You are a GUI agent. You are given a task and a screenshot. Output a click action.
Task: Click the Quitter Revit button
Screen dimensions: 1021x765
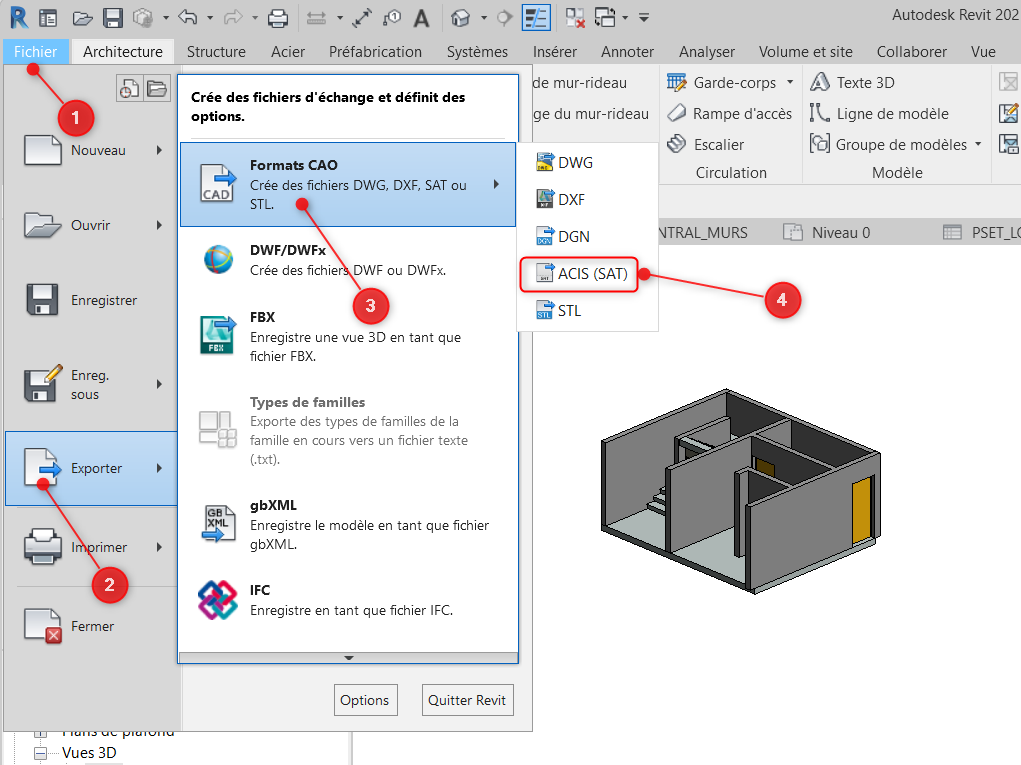467,700
